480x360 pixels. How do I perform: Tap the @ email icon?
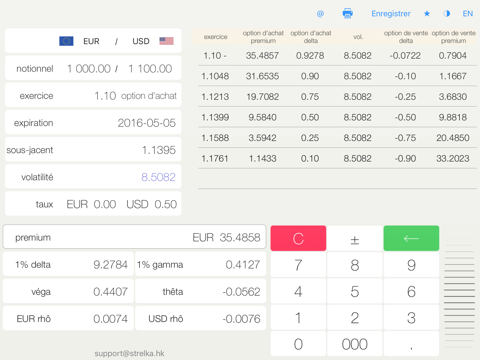click(x=320, y=14)
